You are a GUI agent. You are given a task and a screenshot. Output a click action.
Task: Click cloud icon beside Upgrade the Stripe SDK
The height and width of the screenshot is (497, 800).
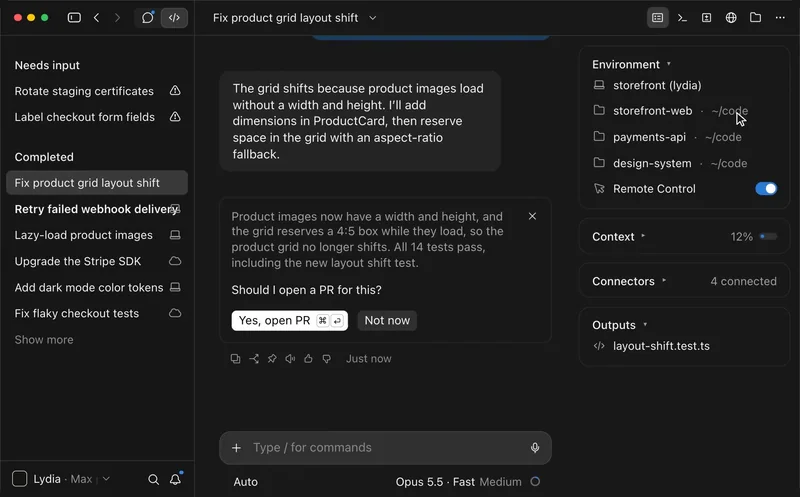point(175,261)
